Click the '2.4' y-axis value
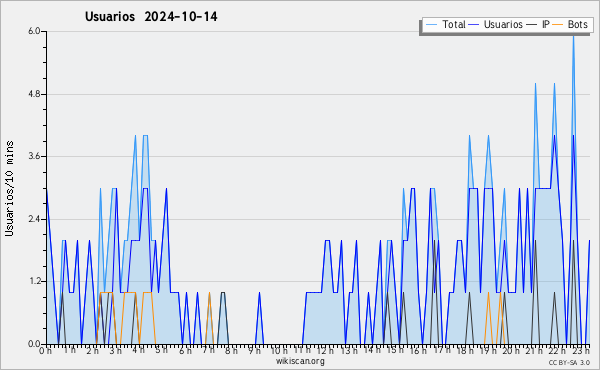This screenshot has width=600, height=370. pos(34,219)
